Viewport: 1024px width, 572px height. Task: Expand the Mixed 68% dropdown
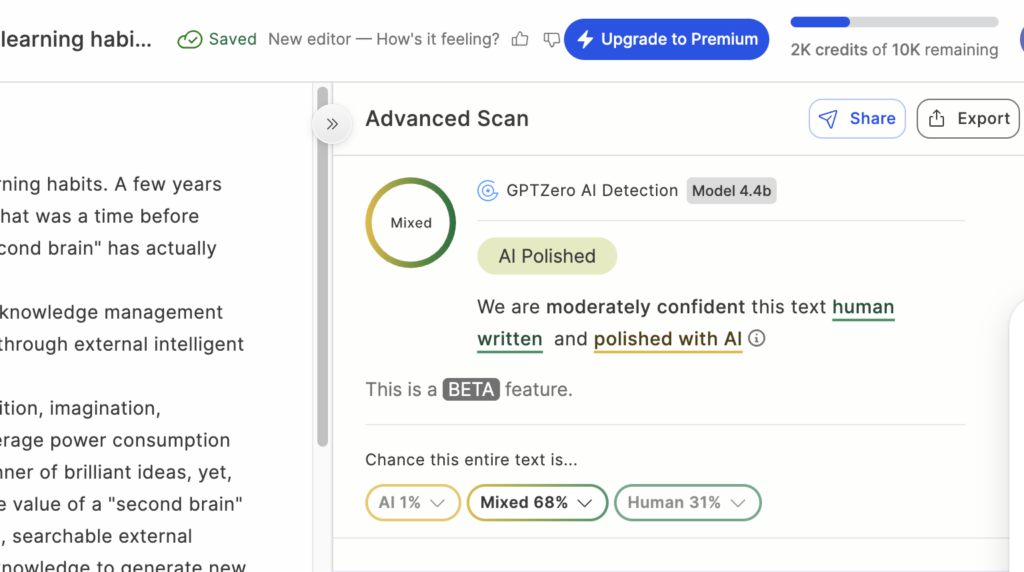pos(537,502)
